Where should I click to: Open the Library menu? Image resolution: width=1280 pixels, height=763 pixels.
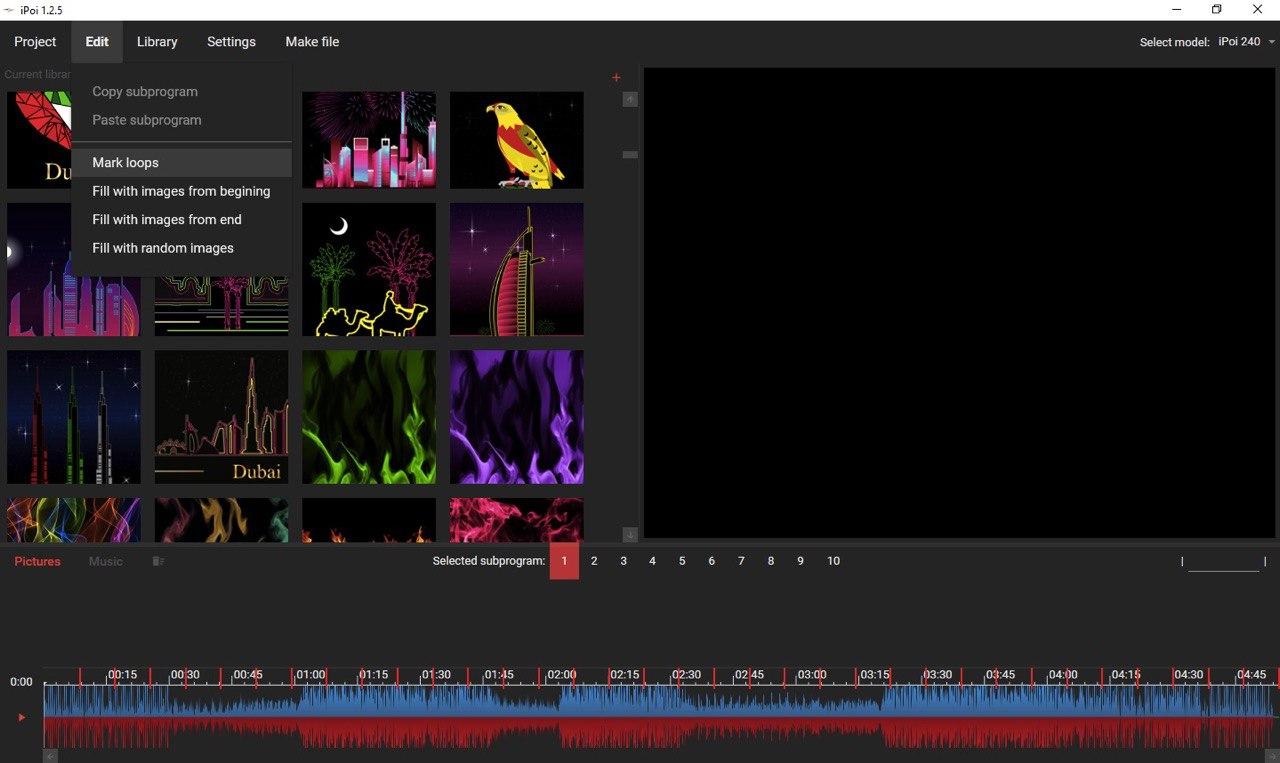(x=157, y=42)
